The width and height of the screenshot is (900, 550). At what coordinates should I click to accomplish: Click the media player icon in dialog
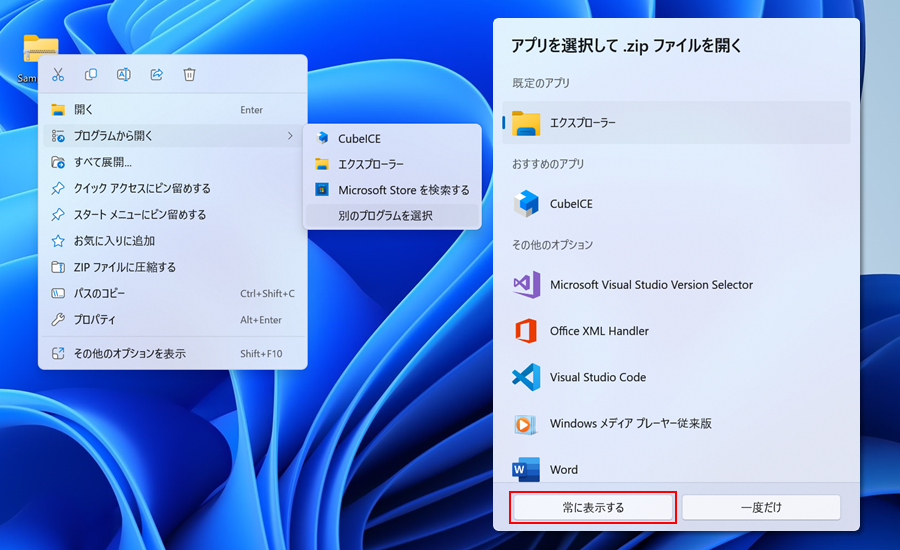click(x=525, y=424)
